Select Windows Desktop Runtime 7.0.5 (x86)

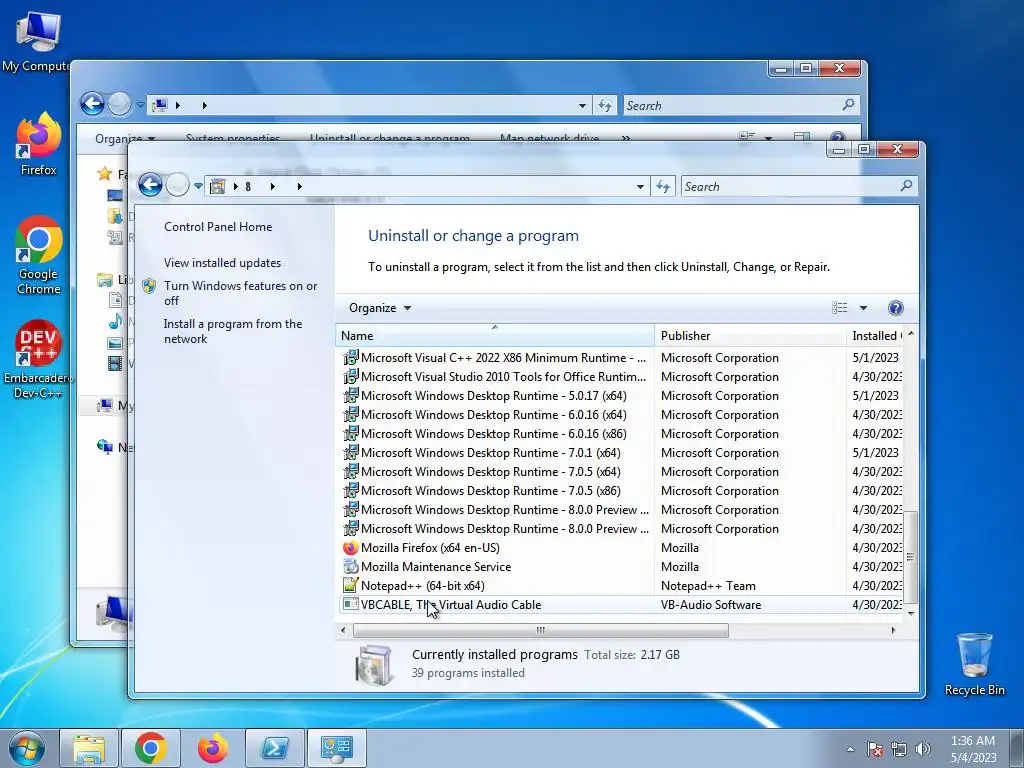621,490
